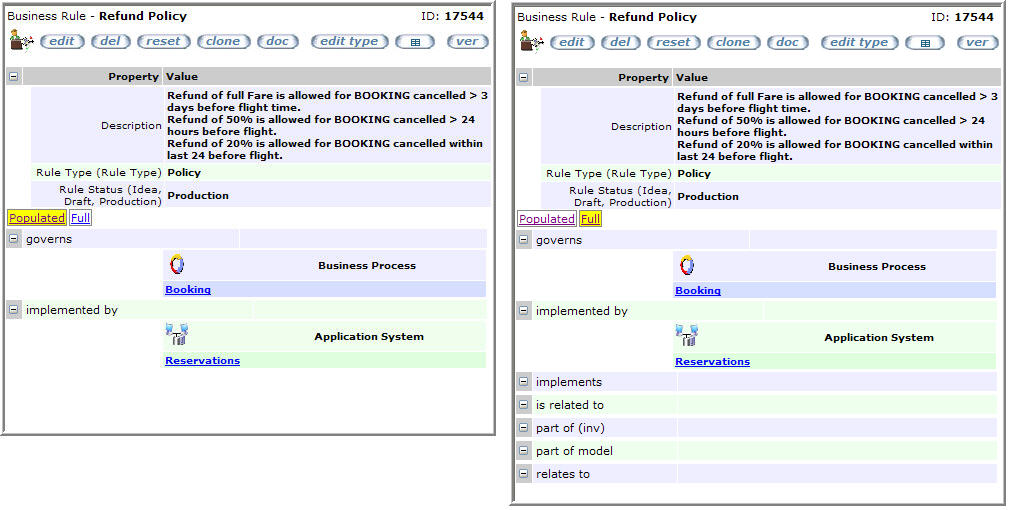
Task: Collapse the Property table in the left panel
Action: 14,76
